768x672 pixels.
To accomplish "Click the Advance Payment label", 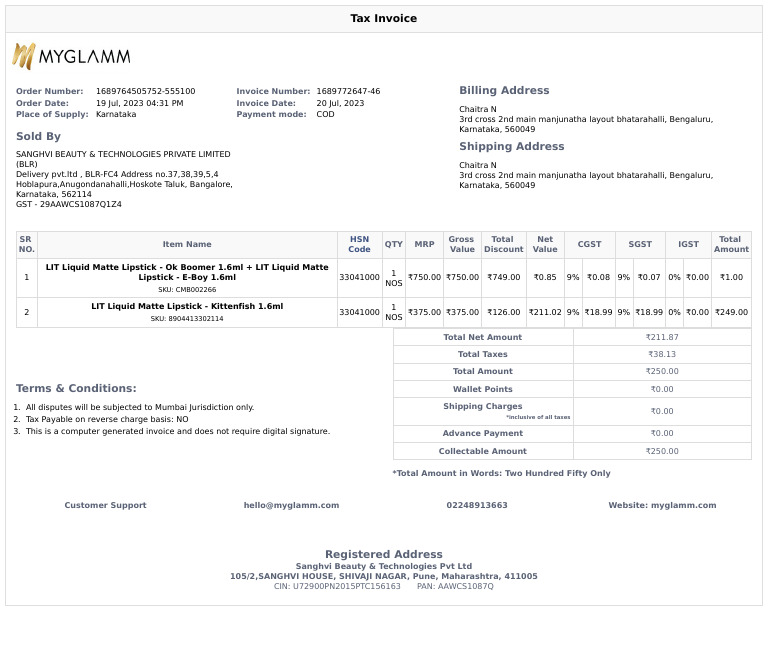I will (x=482, y=433).
